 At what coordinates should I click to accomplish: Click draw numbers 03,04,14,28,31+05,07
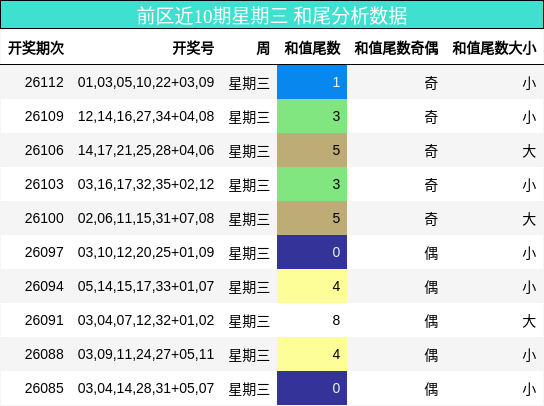[146, 389]
